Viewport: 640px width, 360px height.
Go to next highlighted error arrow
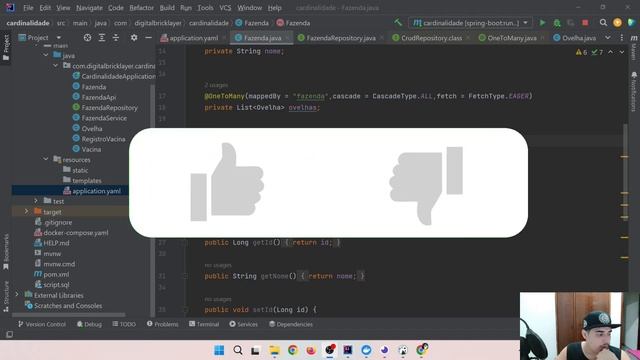tap(622, 52)
